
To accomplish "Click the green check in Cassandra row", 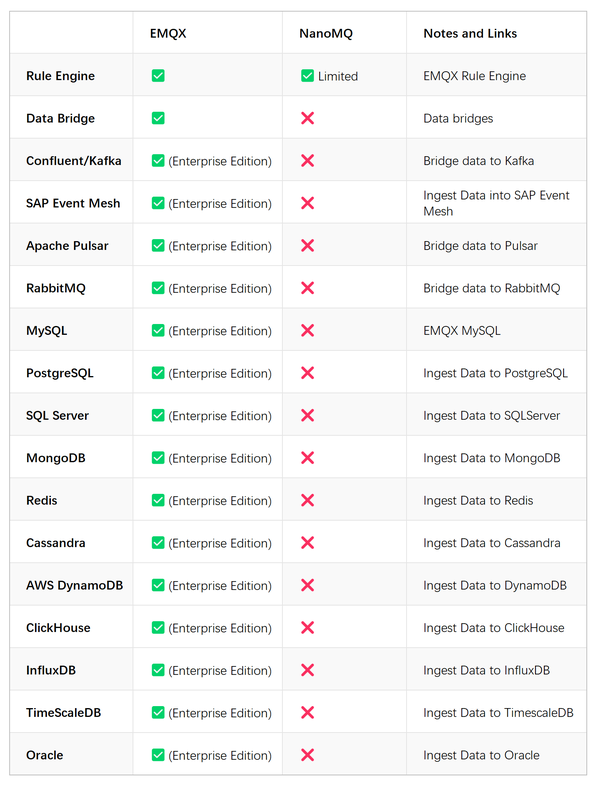I will click(x=158, y=543).
